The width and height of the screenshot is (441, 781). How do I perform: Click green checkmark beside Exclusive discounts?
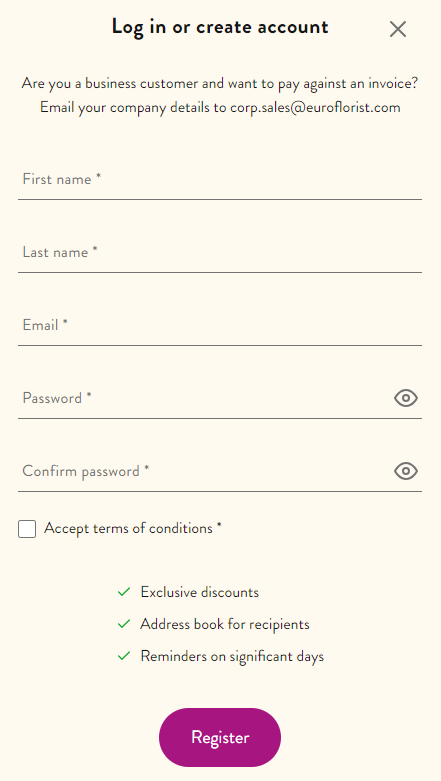coord(124,592)
